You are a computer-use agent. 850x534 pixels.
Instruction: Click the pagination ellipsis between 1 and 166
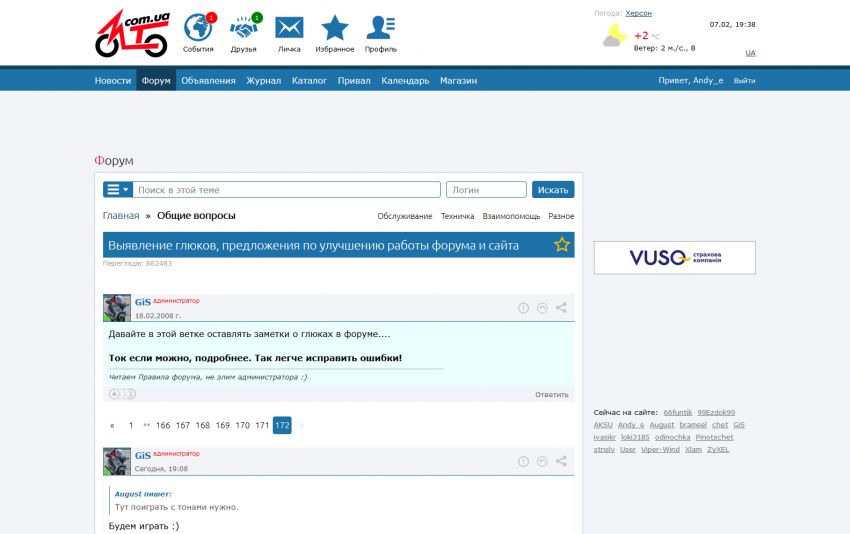pos(146,425)
